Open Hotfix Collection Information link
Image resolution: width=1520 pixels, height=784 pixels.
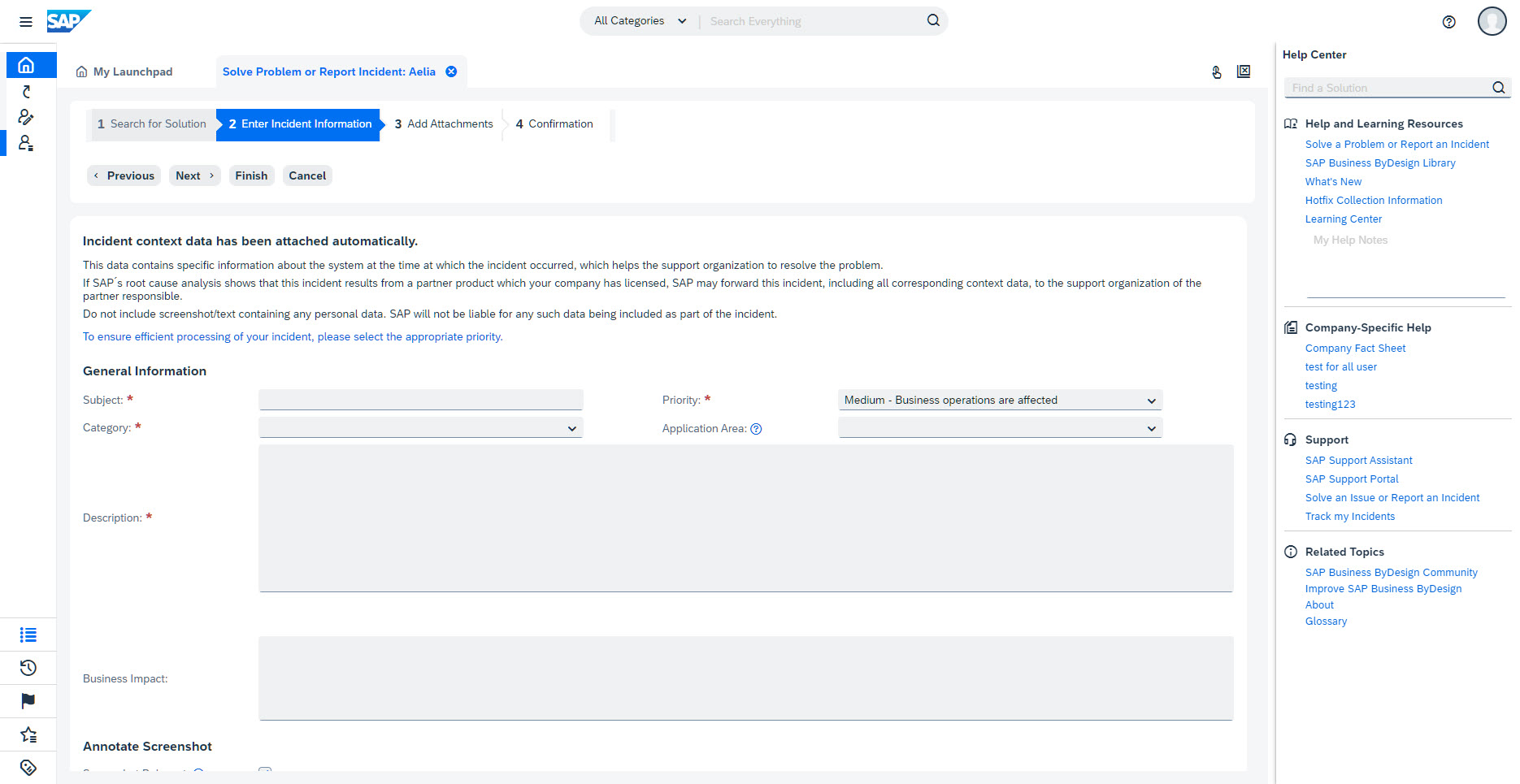1374,201
